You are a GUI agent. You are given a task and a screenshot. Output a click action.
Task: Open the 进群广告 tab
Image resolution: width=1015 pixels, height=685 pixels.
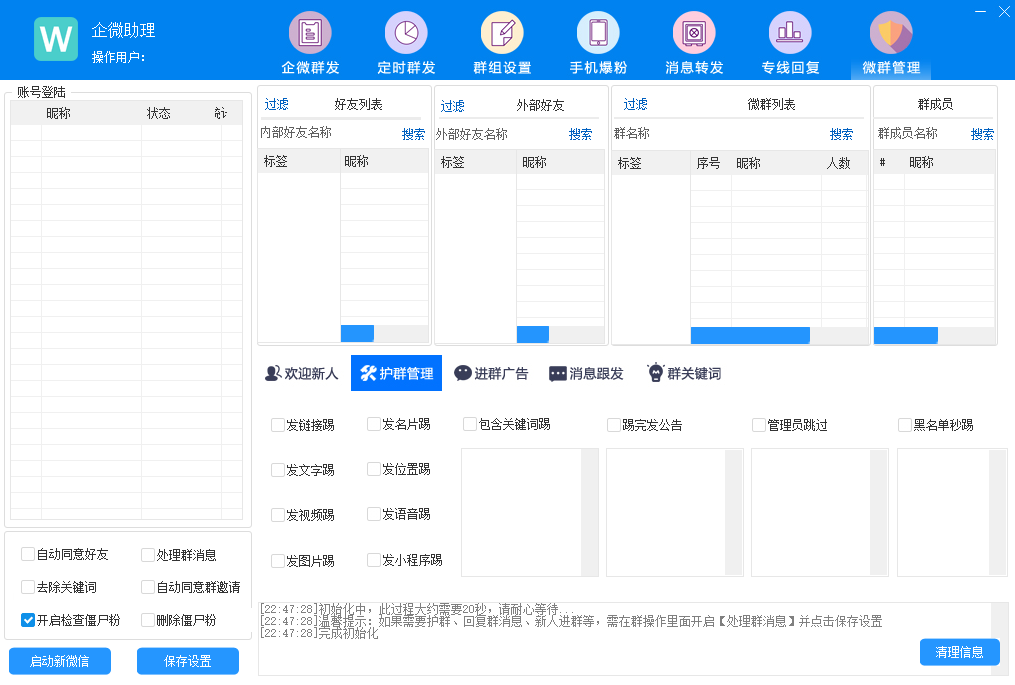click(491, 374)
